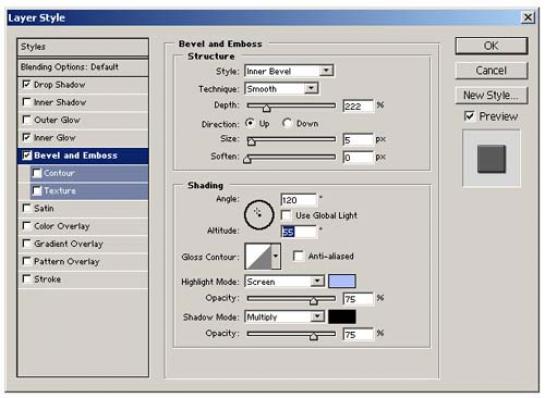Click the Cancel button

pyautogui.click(x=491, y=71)
